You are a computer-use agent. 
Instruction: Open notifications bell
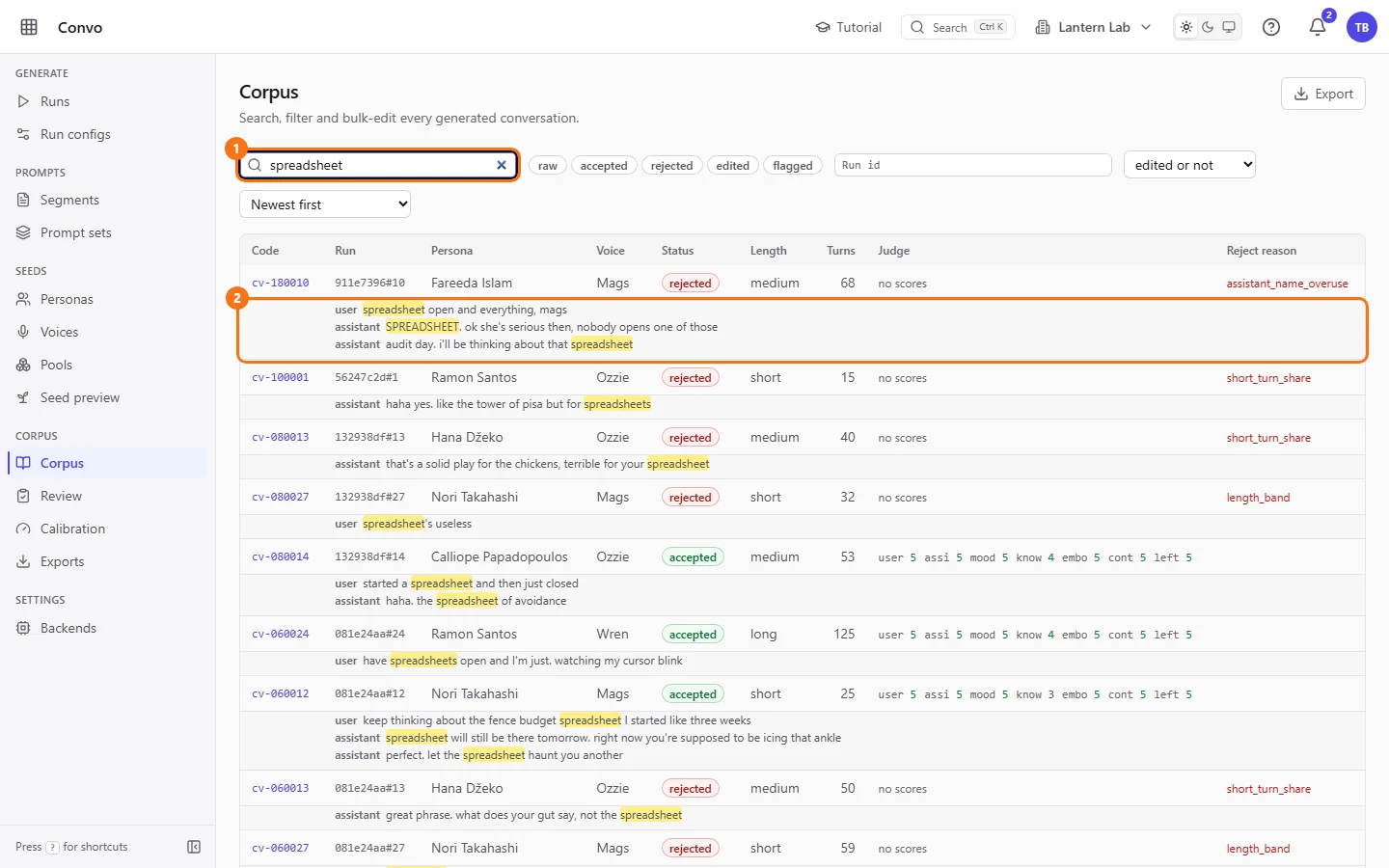[1318, 27]
